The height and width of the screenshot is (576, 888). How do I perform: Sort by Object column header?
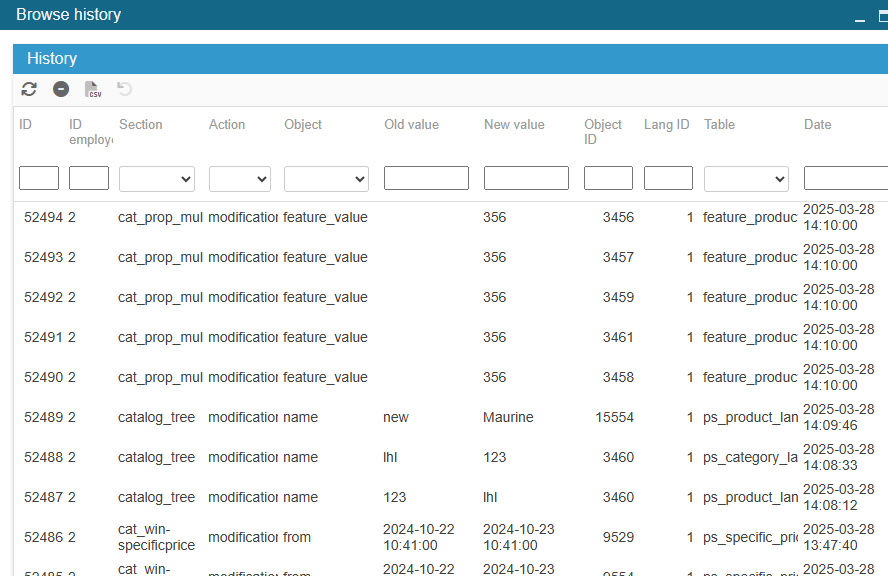coord(303,125)
